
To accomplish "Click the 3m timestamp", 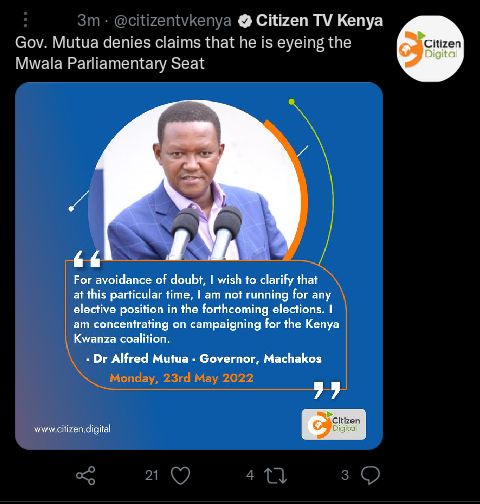I will click(89, 21).
